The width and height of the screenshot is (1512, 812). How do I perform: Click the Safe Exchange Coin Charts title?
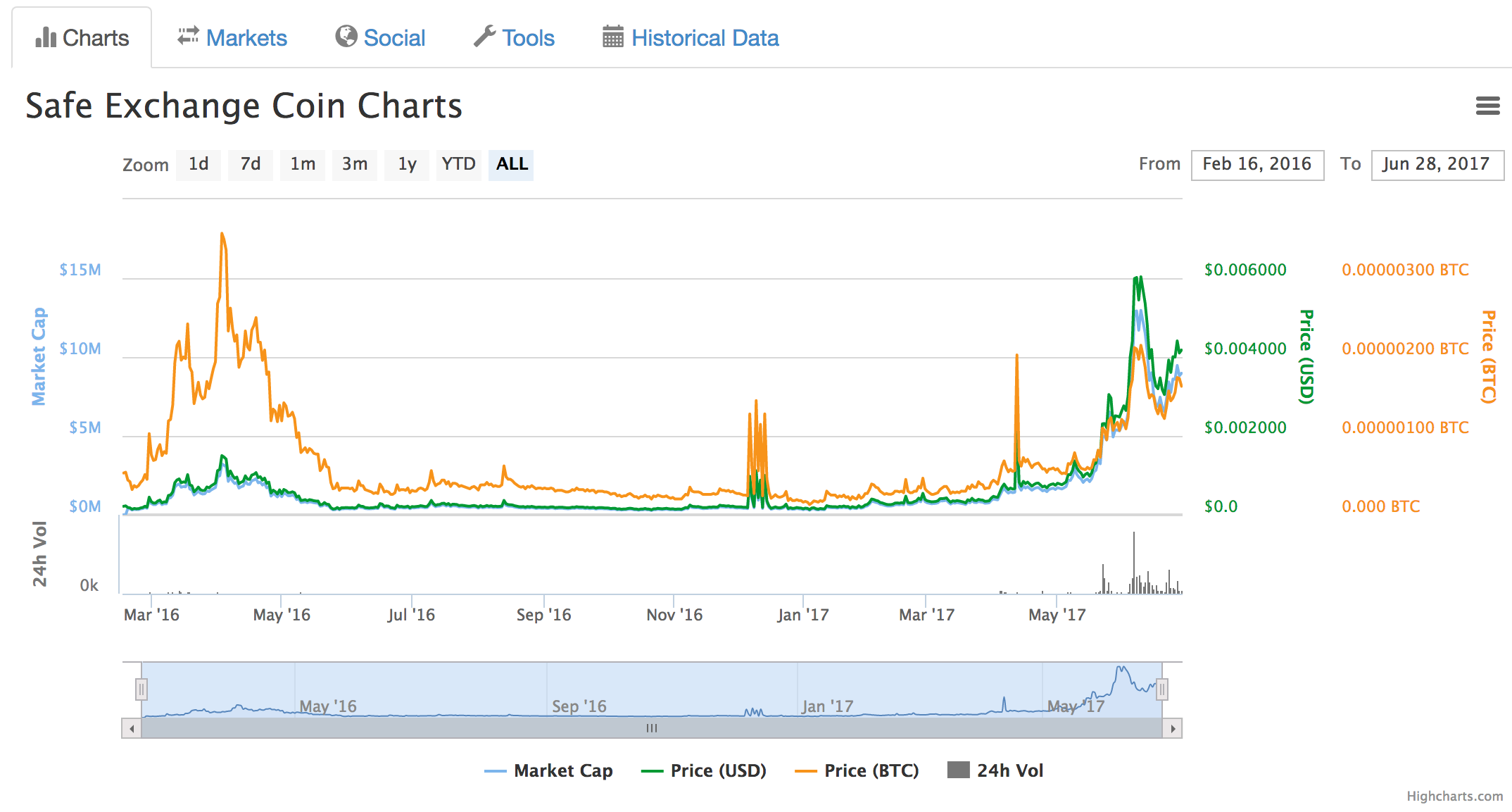[244, 106]
